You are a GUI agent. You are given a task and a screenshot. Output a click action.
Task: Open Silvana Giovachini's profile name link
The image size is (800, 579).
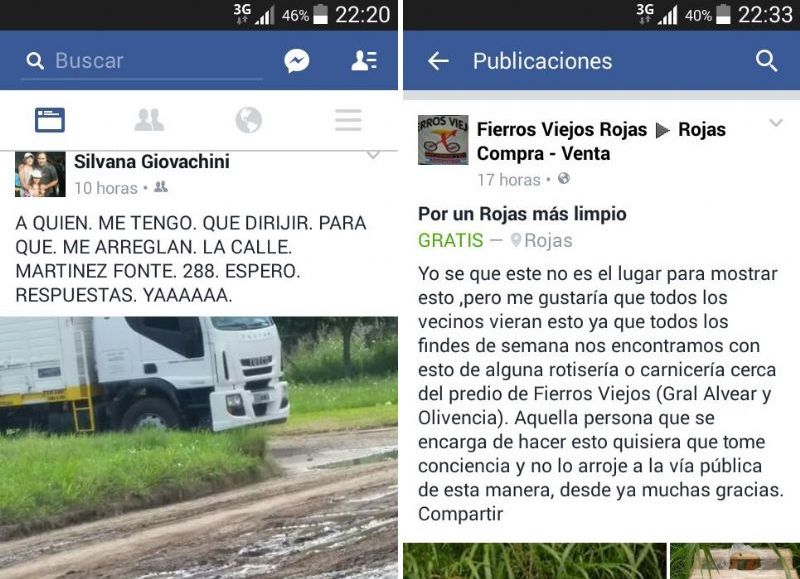pos(152,162)
